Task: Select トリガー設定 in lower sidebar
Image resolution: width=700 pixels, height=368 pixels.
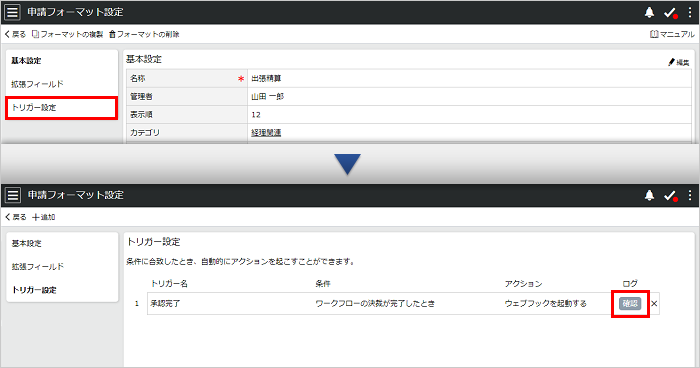Action: coord(34,290)
